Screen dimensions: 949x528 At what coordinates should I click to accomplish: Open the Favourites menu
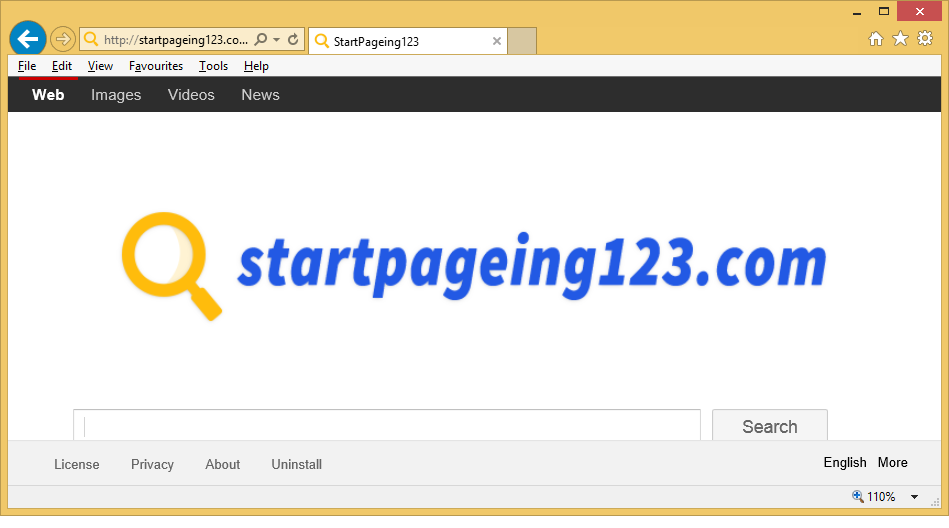(x=156, y=66)
